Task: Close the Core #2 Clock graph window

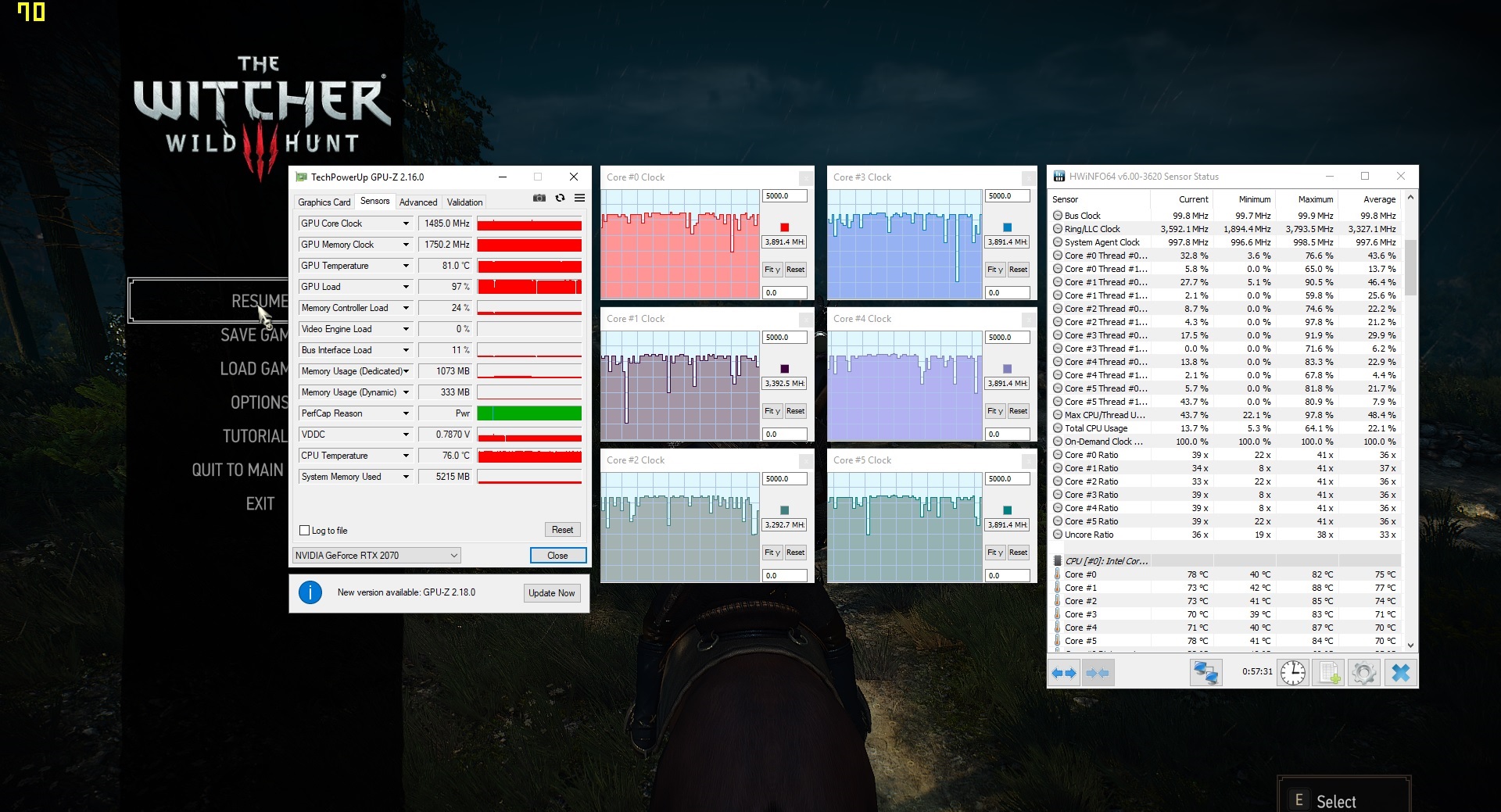Action: click(x=805, y=460)
